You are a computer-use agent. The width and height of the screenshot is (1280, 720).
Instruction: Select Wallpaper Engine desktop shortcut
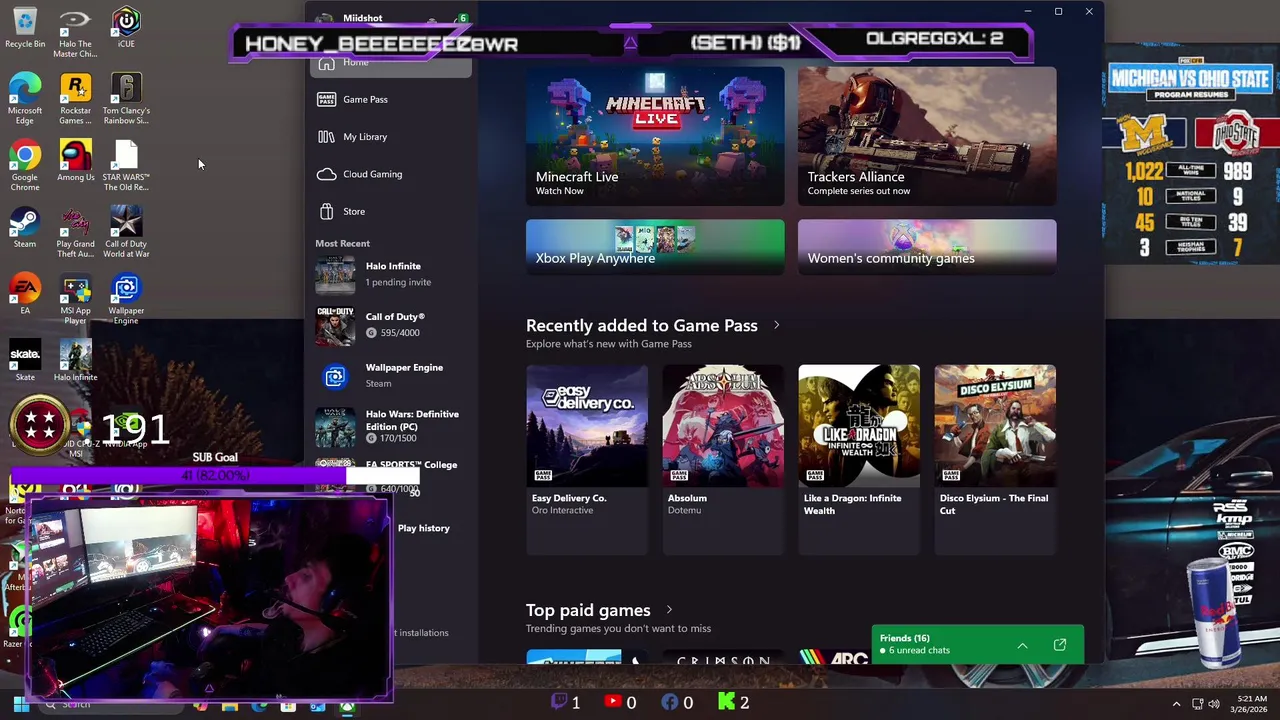(x=126, y=300)
